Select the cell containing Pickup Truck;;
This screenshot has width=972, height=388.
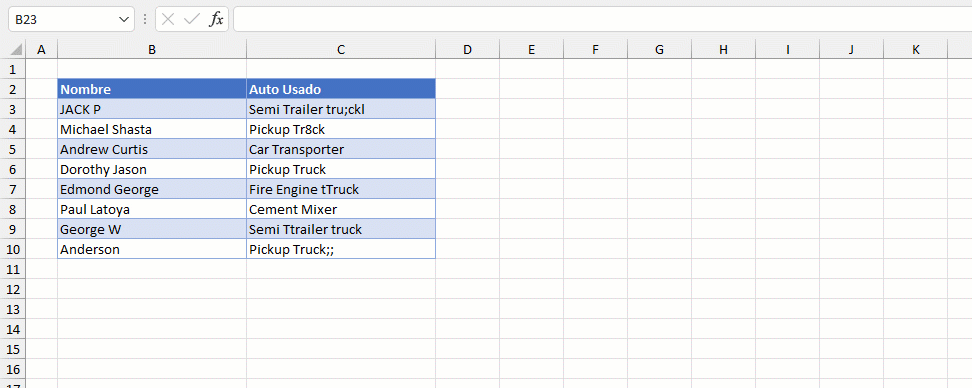click(341, 249)
